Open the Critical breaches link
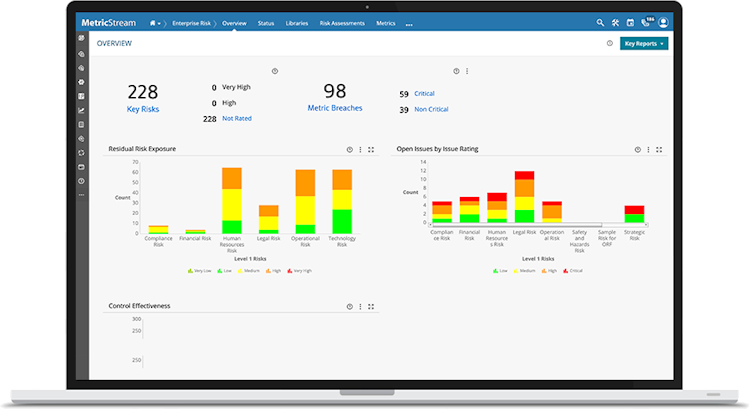750x409 pixels. (424, 93)
